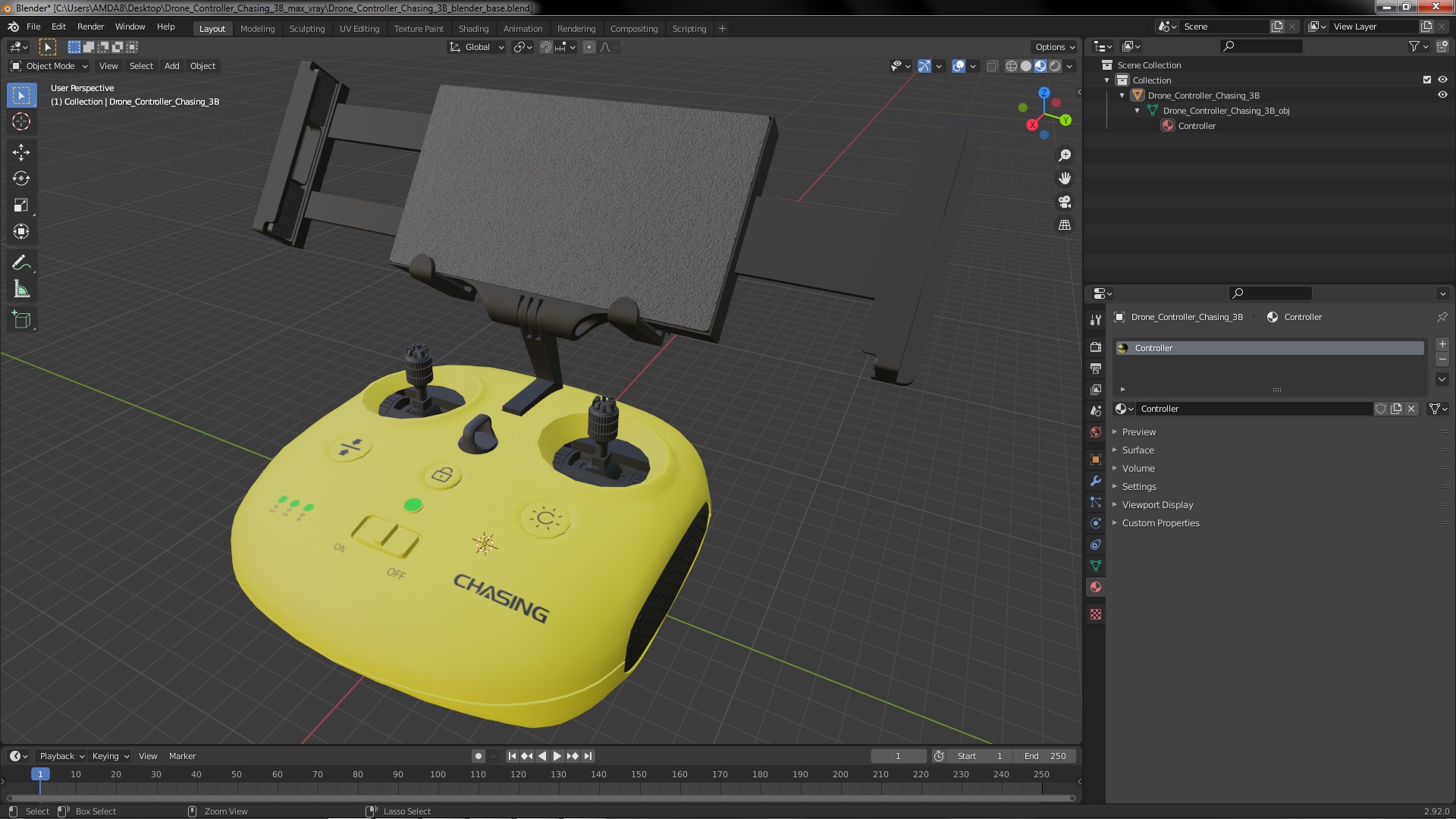1456x819 pixels.
Task: Expand the Viewport Display panel
Action: tap(1157, 505)
